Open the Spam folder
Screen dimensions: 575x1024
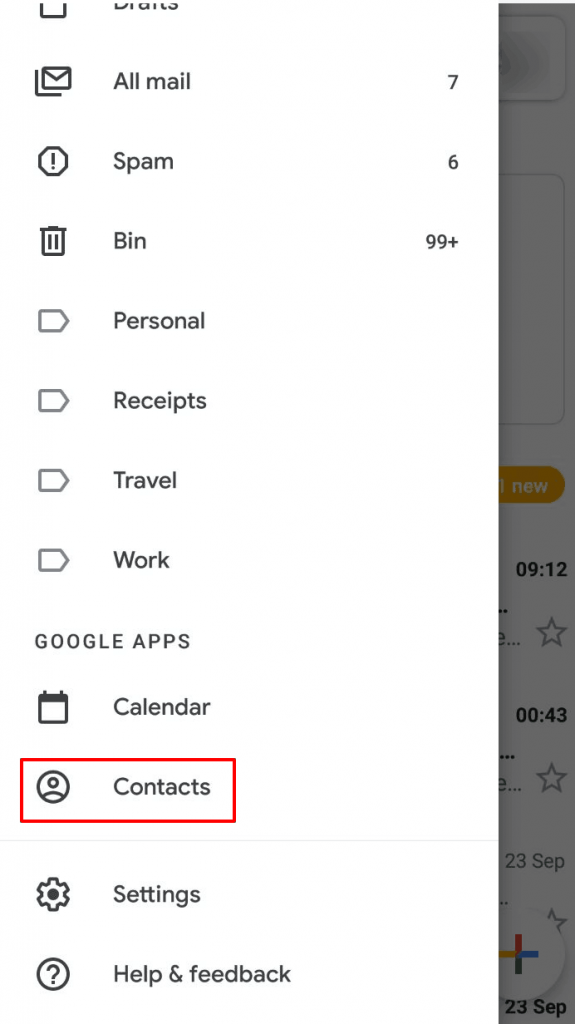(x=249, y=161)
